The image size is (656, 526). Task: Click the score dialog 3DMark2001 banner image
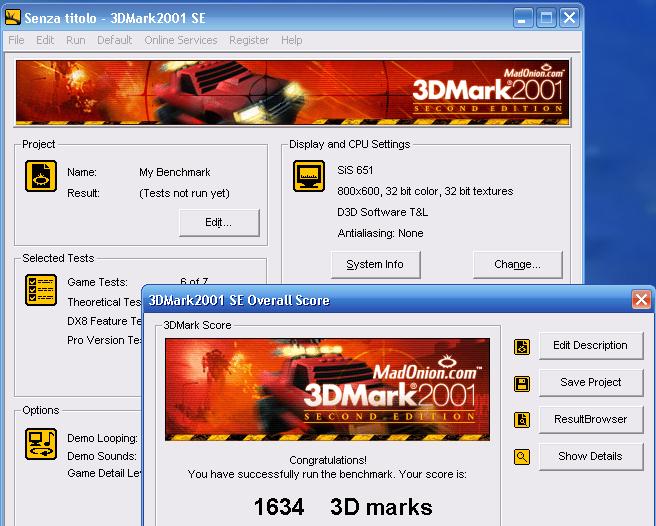coord(327,390)
